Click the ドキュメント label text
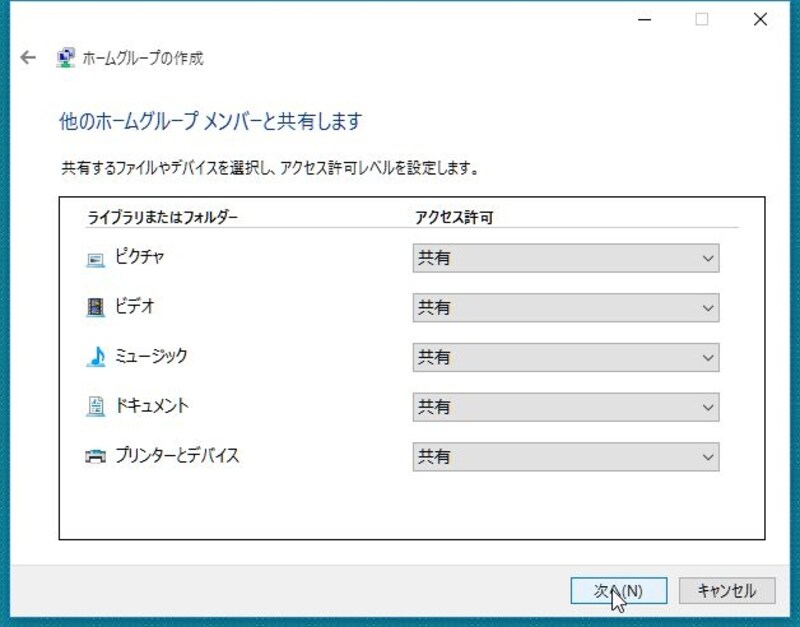 [152, 406]
